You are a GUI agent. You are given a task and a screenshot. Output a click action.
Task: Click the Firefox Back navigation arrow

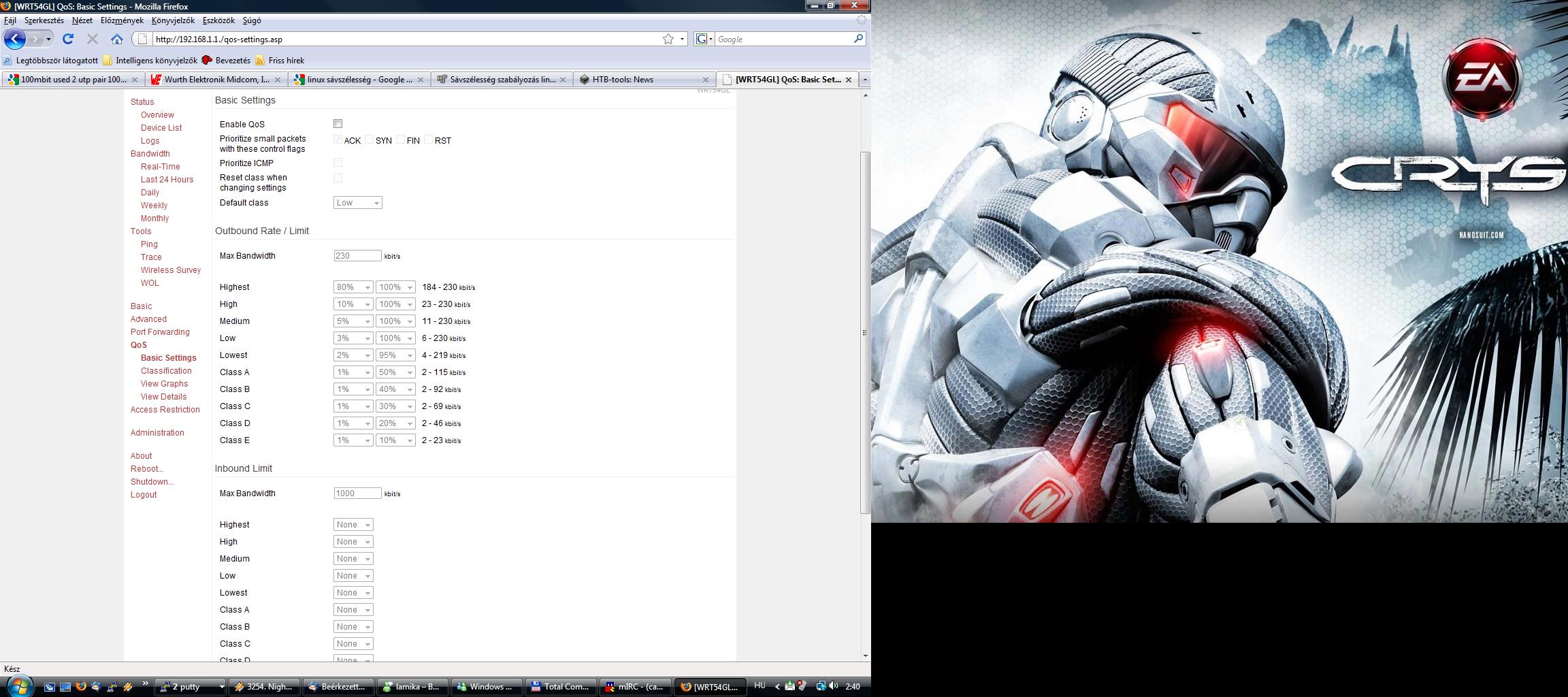click(x=15, y=39)
